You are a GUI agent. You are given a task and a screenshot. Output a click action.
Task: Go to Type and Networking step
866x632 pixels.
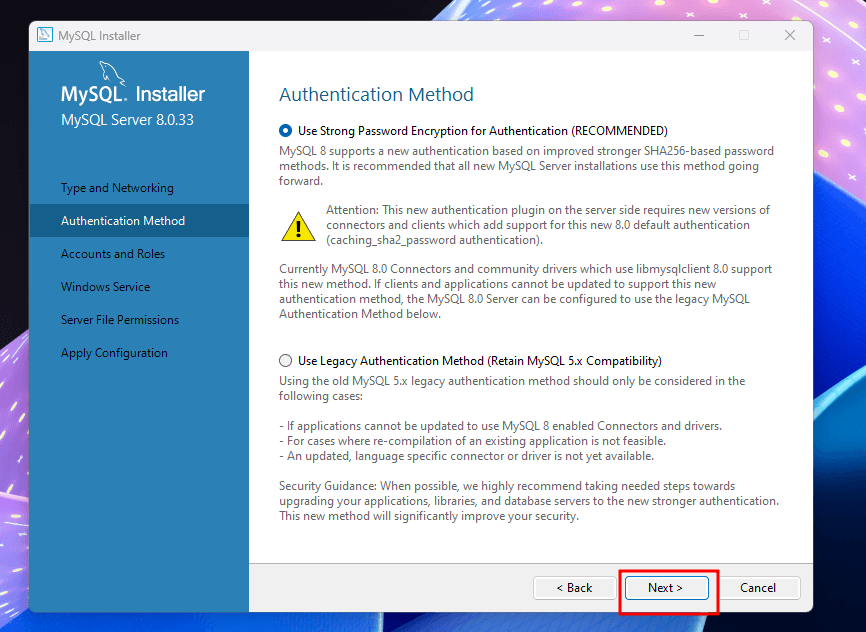click(117, 188)
